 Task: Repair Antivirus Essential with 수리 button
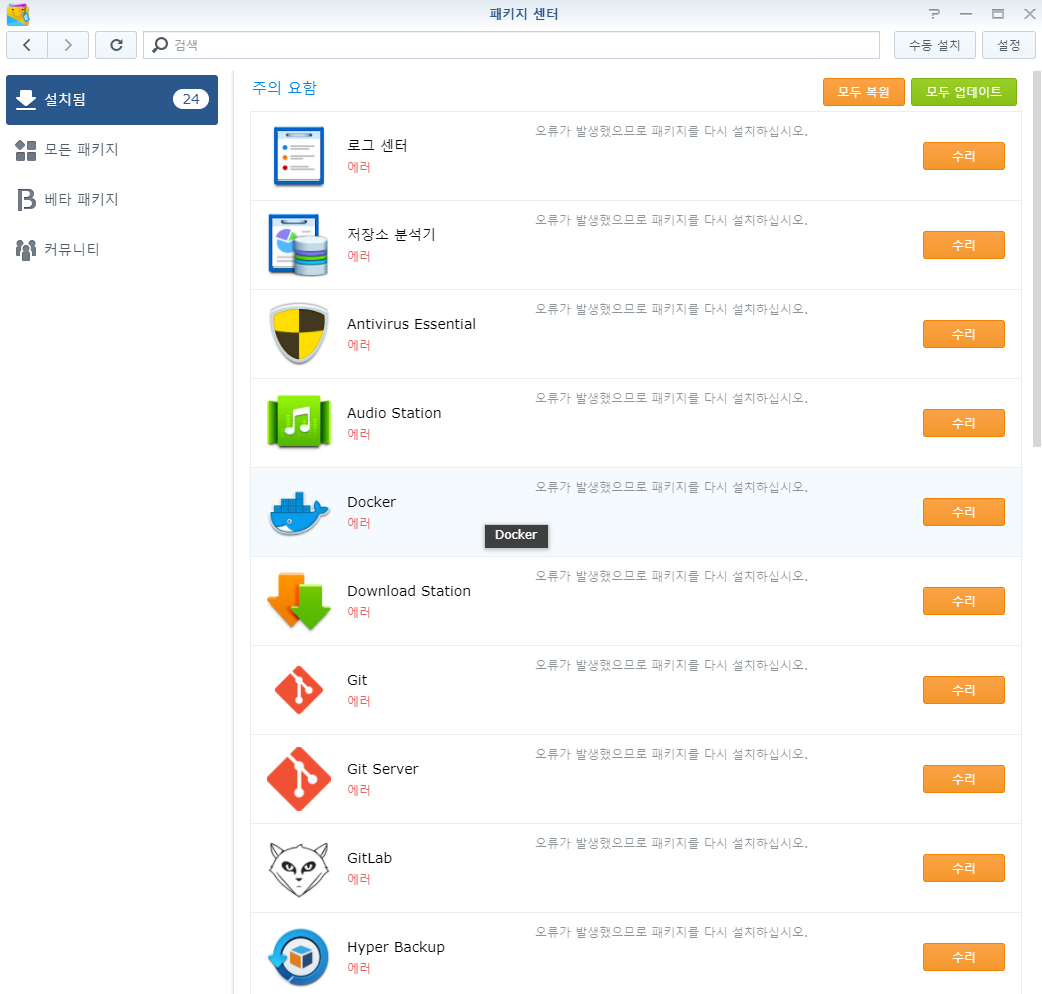point(964,334)
